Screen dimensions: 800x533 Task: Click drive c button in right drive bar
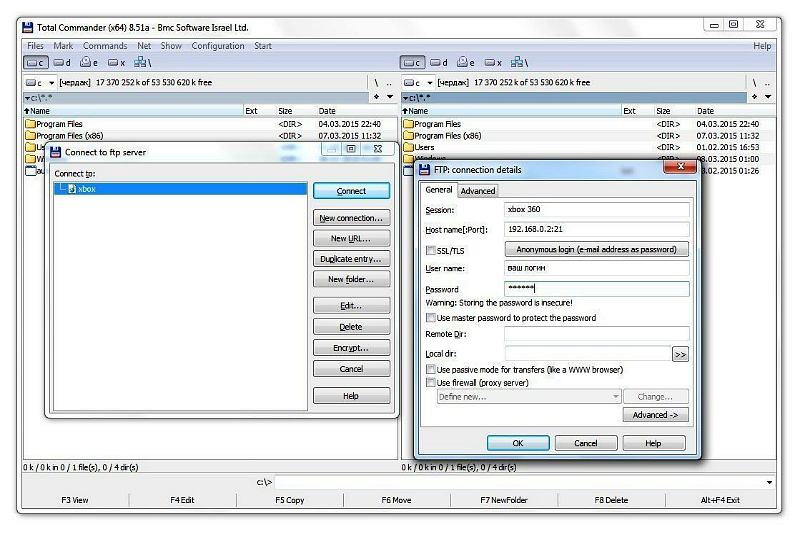(x=411, y=62)
